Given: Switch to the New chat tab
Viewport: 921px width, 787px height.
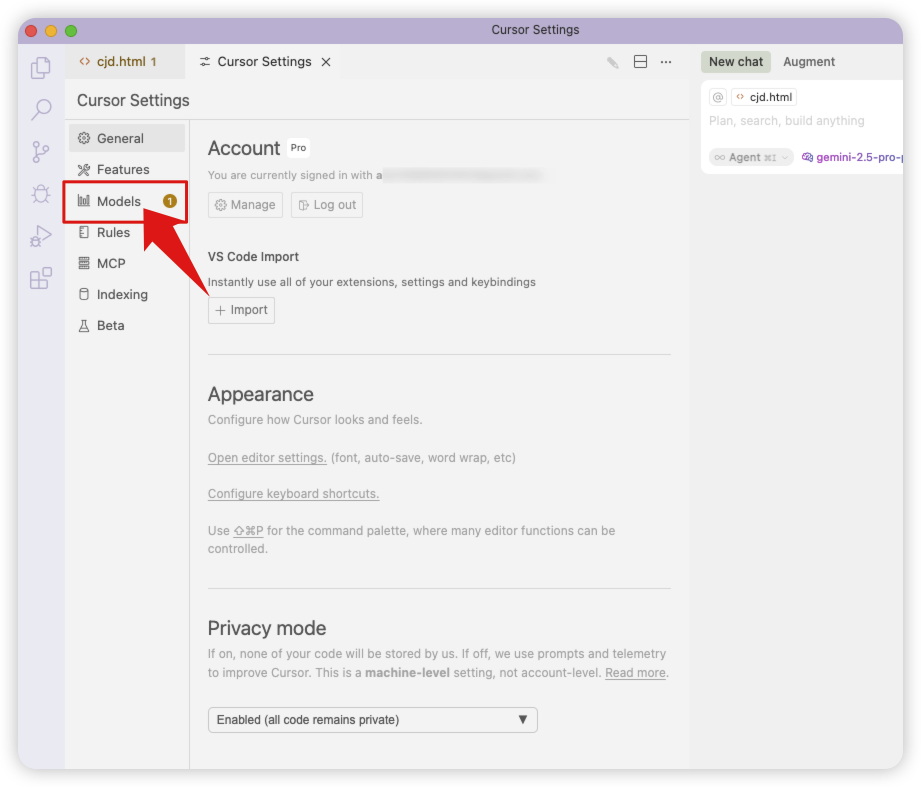Looking at the screenshot, I should (735, 62).
